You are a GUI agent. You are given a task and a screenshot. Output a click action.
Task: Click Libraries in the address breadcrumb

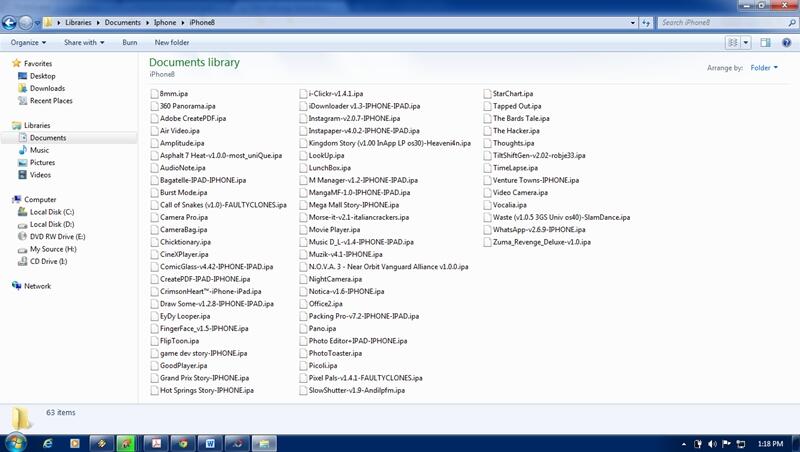(78, 22)
